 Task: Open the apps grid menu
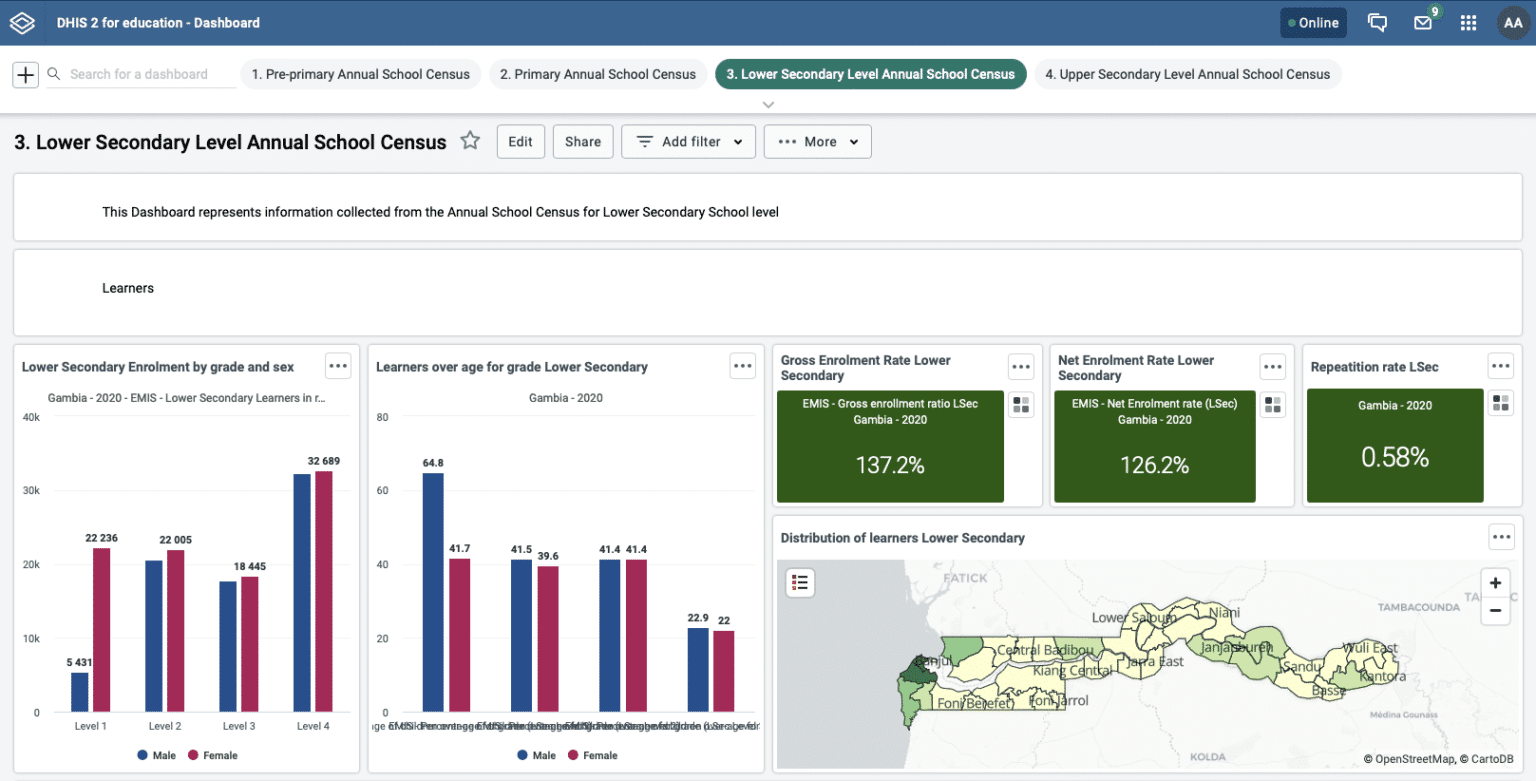pos(1468,23)
